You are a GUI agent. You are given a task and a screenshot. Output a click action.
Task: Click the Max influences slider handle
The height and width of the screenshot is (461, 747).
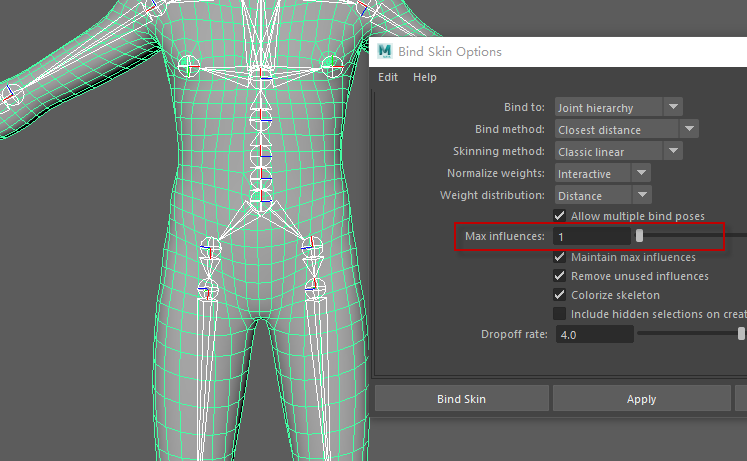point(639,235)
